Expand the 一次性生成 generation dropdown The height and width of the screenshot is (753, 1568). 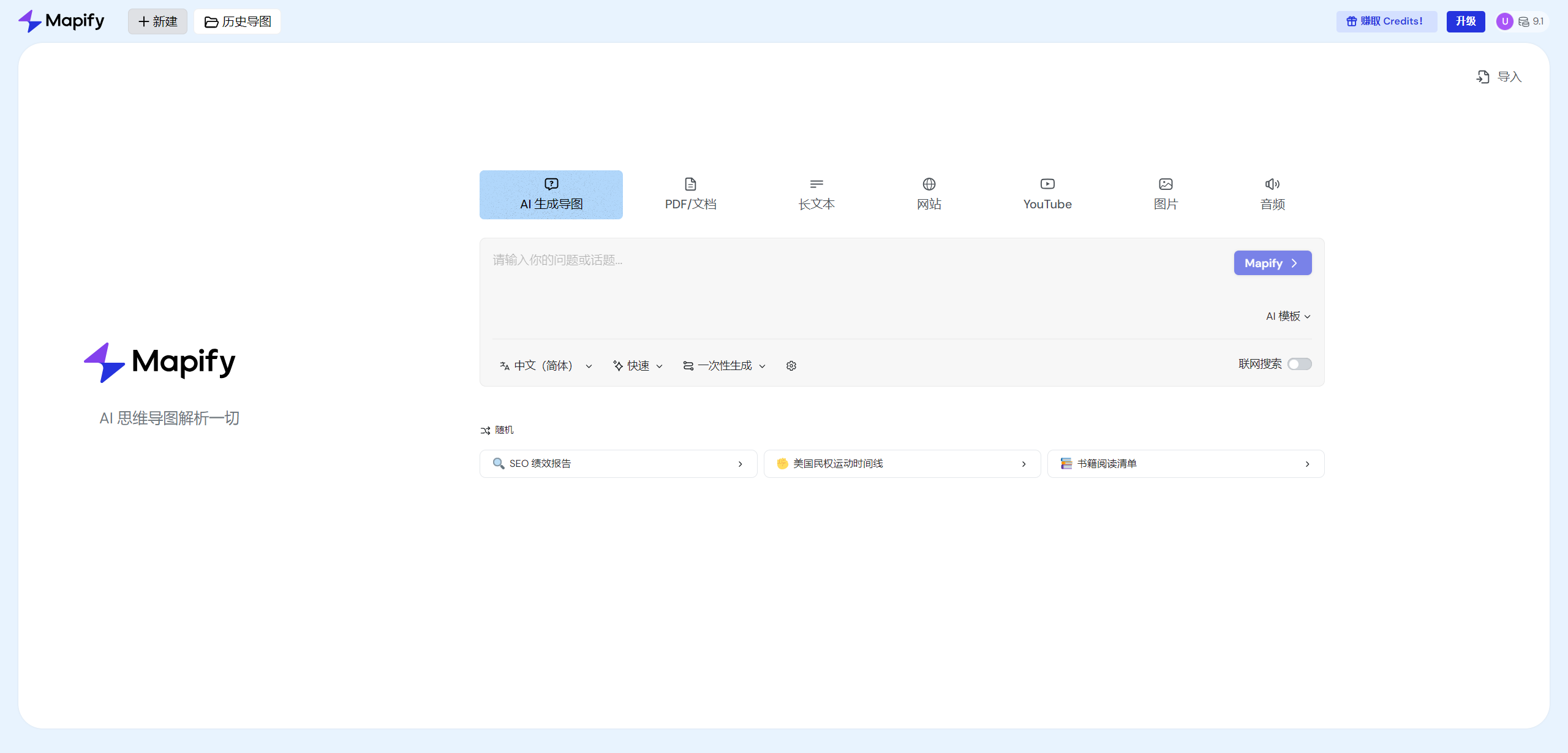724,366
